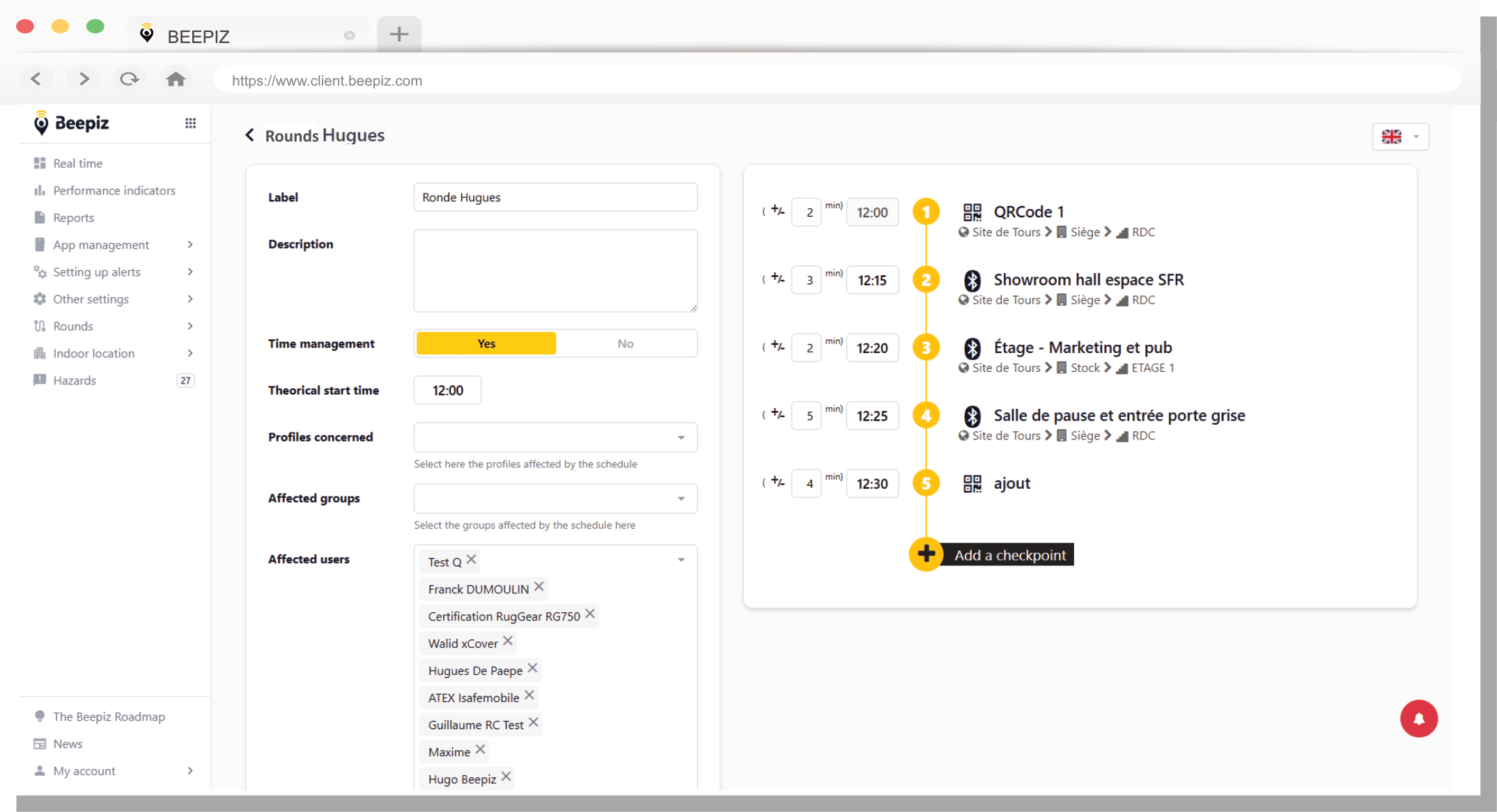Image resolution: width=1497 pixels, height=812 pixels.
Task: Open The Beepiz Roadmap link
Action: [x=109, y=717]
